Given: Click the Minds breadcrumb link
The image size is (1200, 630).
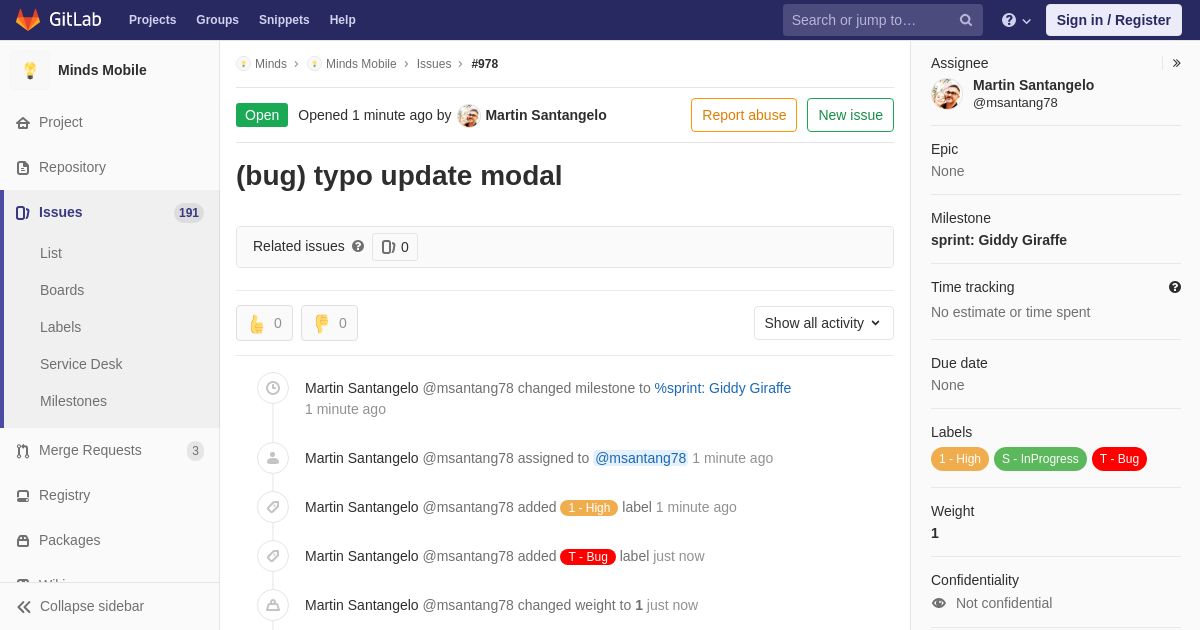Looking at the screenshot, I should pyautogui.click(x=270, y=64).
